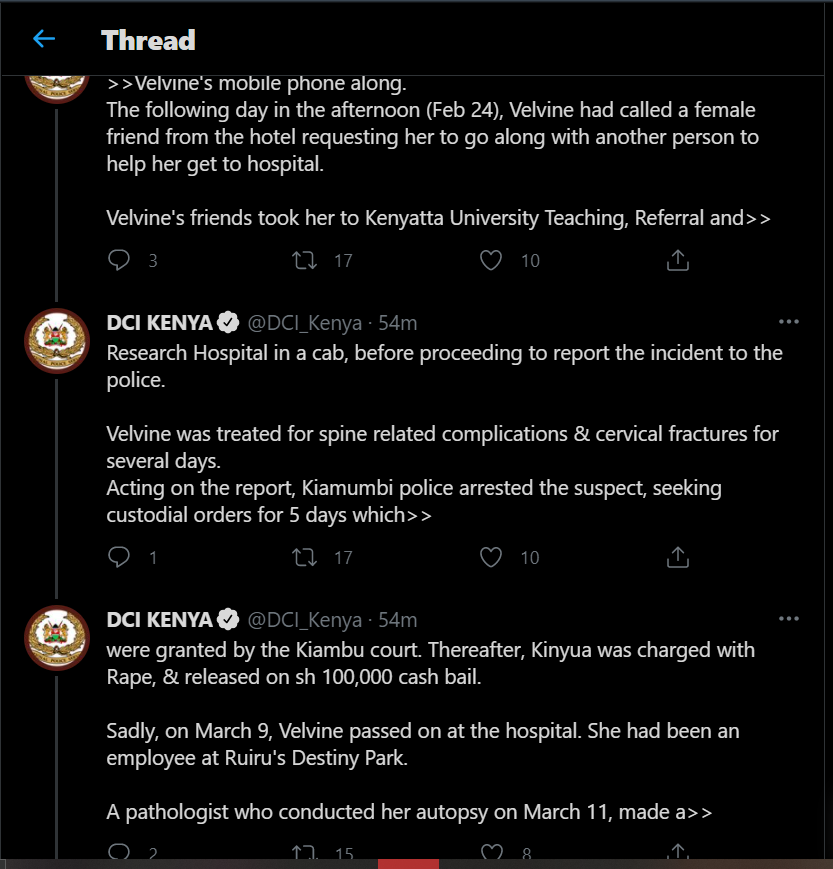Like the tweet about Velvine's female friend
The width and height of the screenshot is (833, 869).
(490, 260)
